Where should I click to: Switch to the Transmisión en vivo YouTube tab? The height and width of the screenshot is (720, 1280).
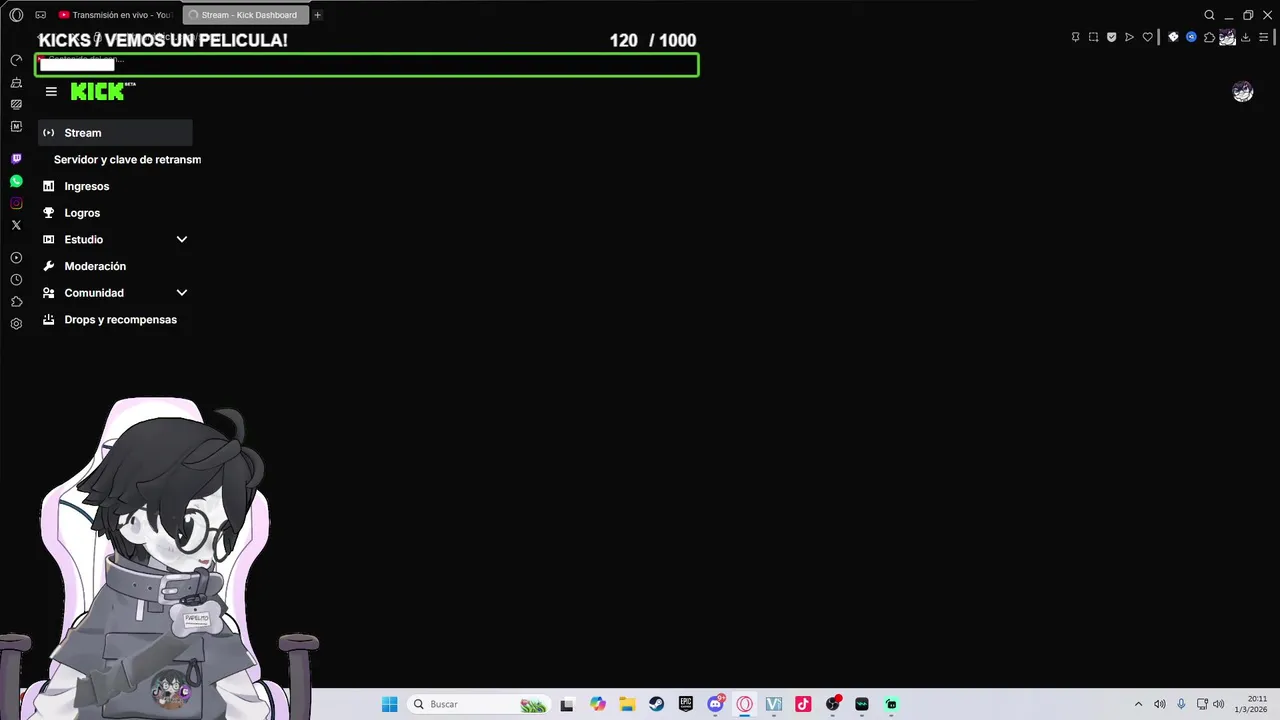[116, 15]
